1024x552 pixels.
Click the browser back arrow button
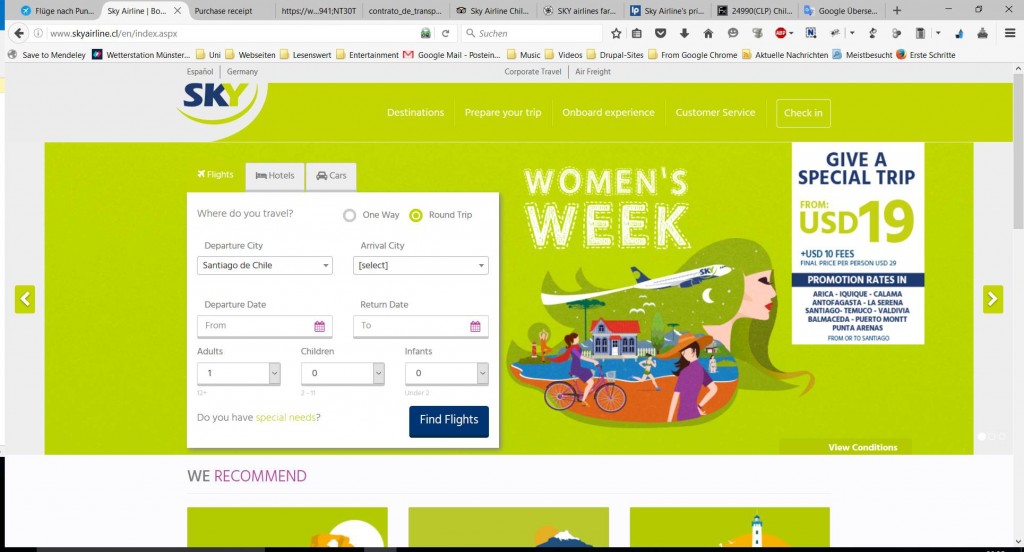coord(19,33)
